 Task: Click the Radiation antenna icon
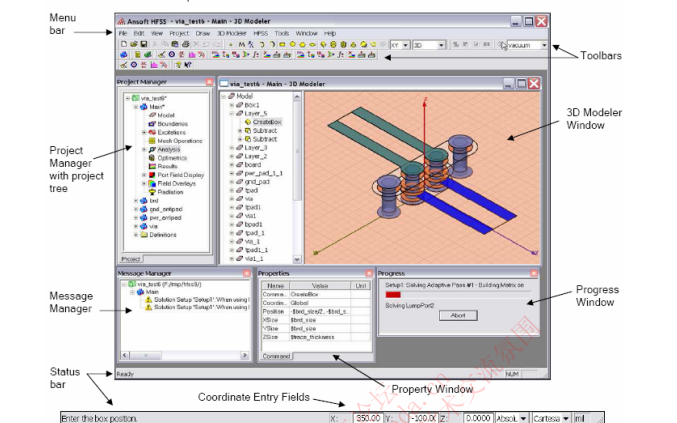pos(152,192)
